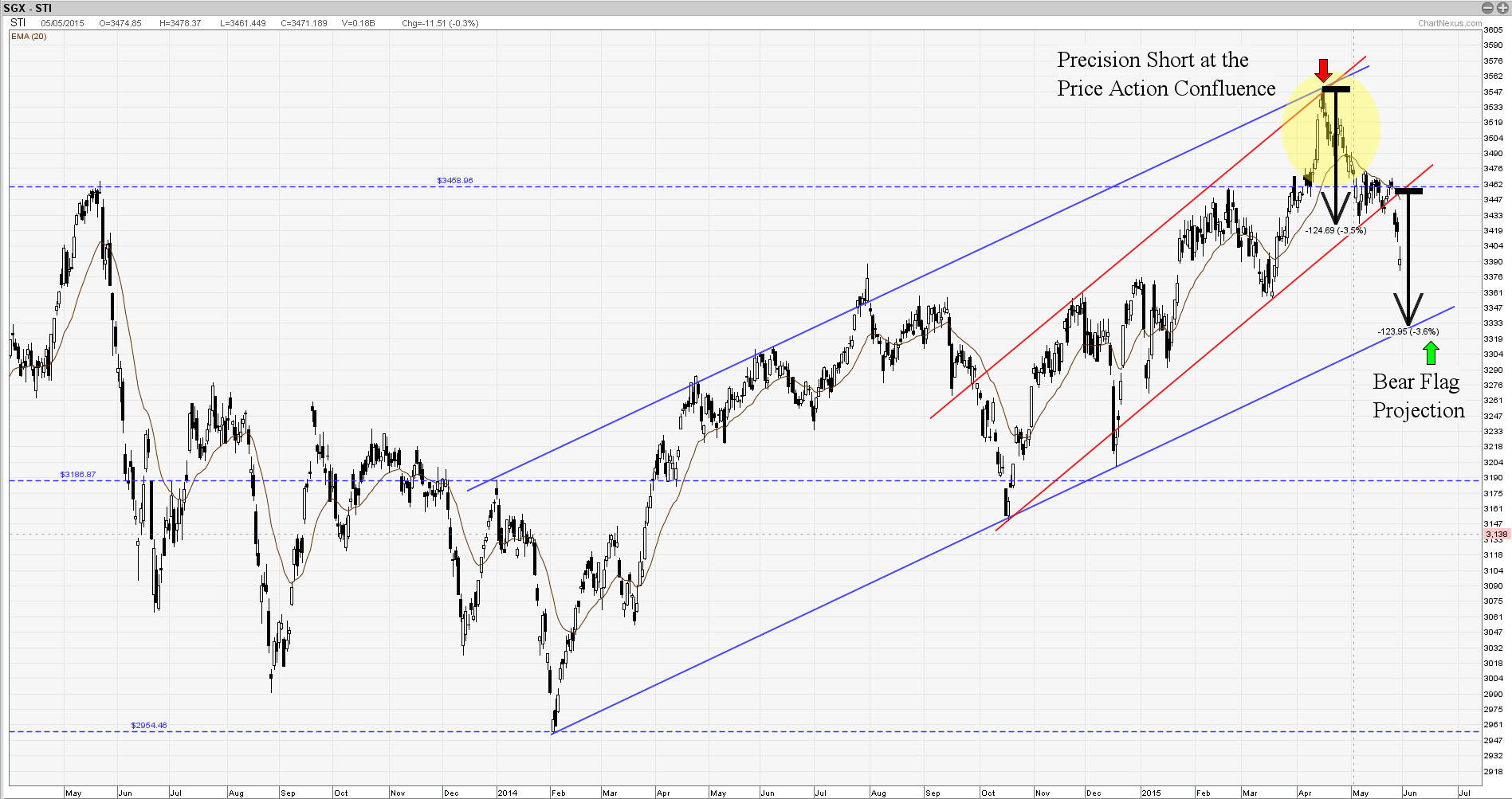Click the Chg=-11.51 change value

coord(440,23)
